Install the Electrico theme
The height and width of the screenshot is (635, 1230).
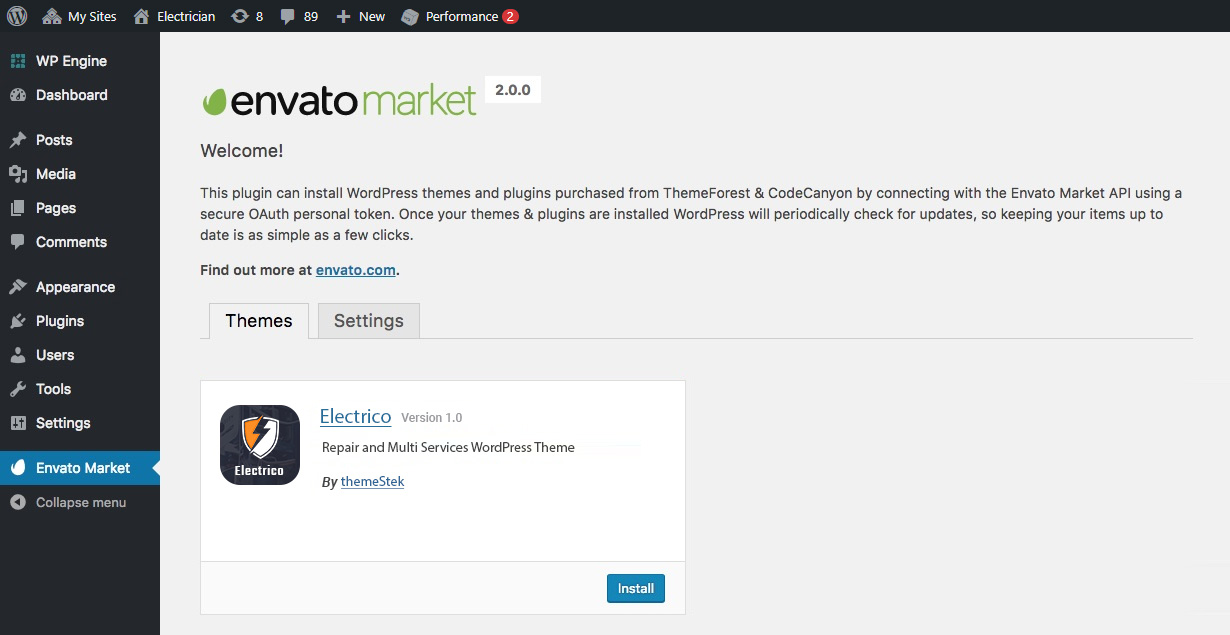(x=635, y=588)
